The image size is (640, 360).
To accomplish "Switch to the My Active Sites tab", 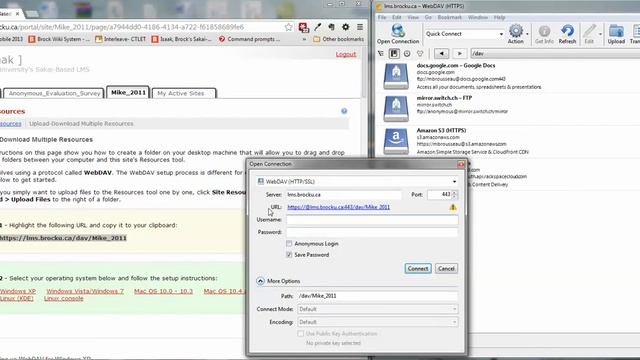I will [x=184, y=93].
